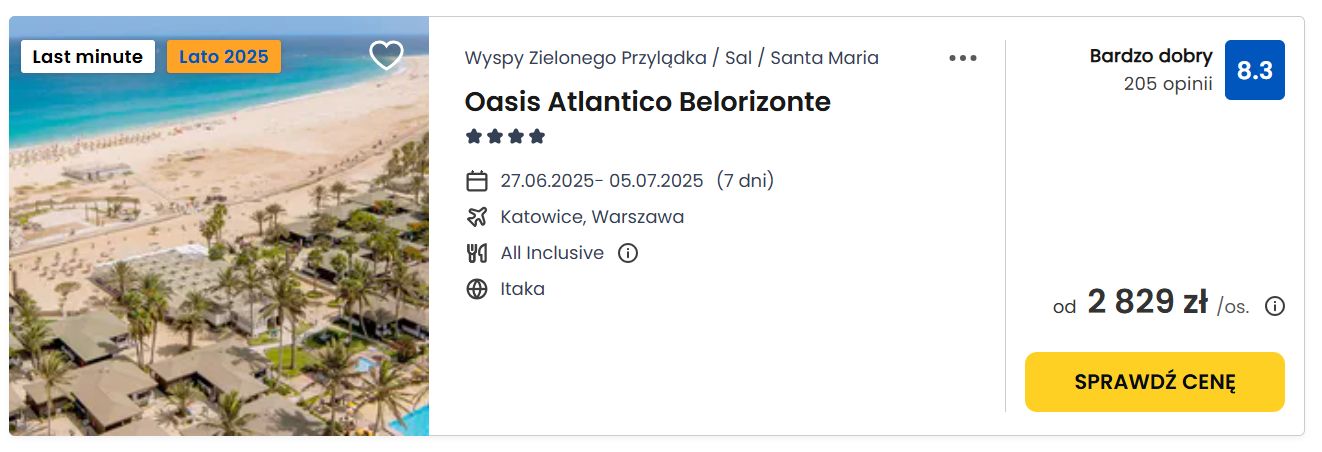This screenshot has width=1322, height=452.
Task: Open the Oasis Atlantico Belorizonte hotel title
Action: click(648, 102)
